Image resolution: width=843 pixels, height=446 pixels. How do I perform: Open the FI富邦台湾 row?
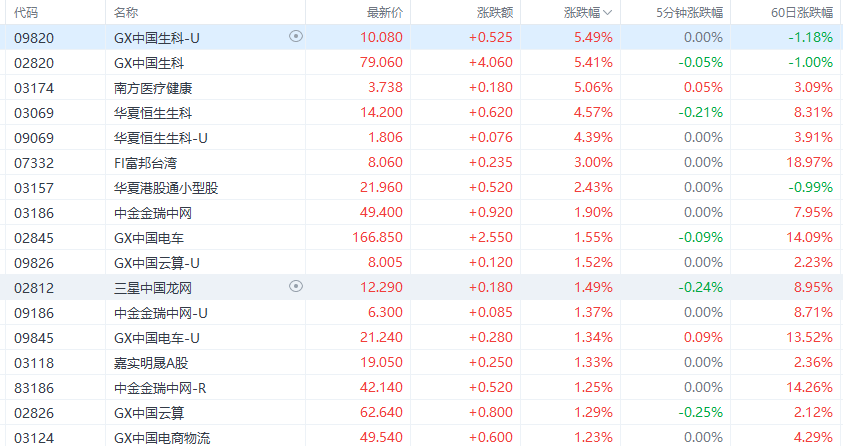coord(145,162)
